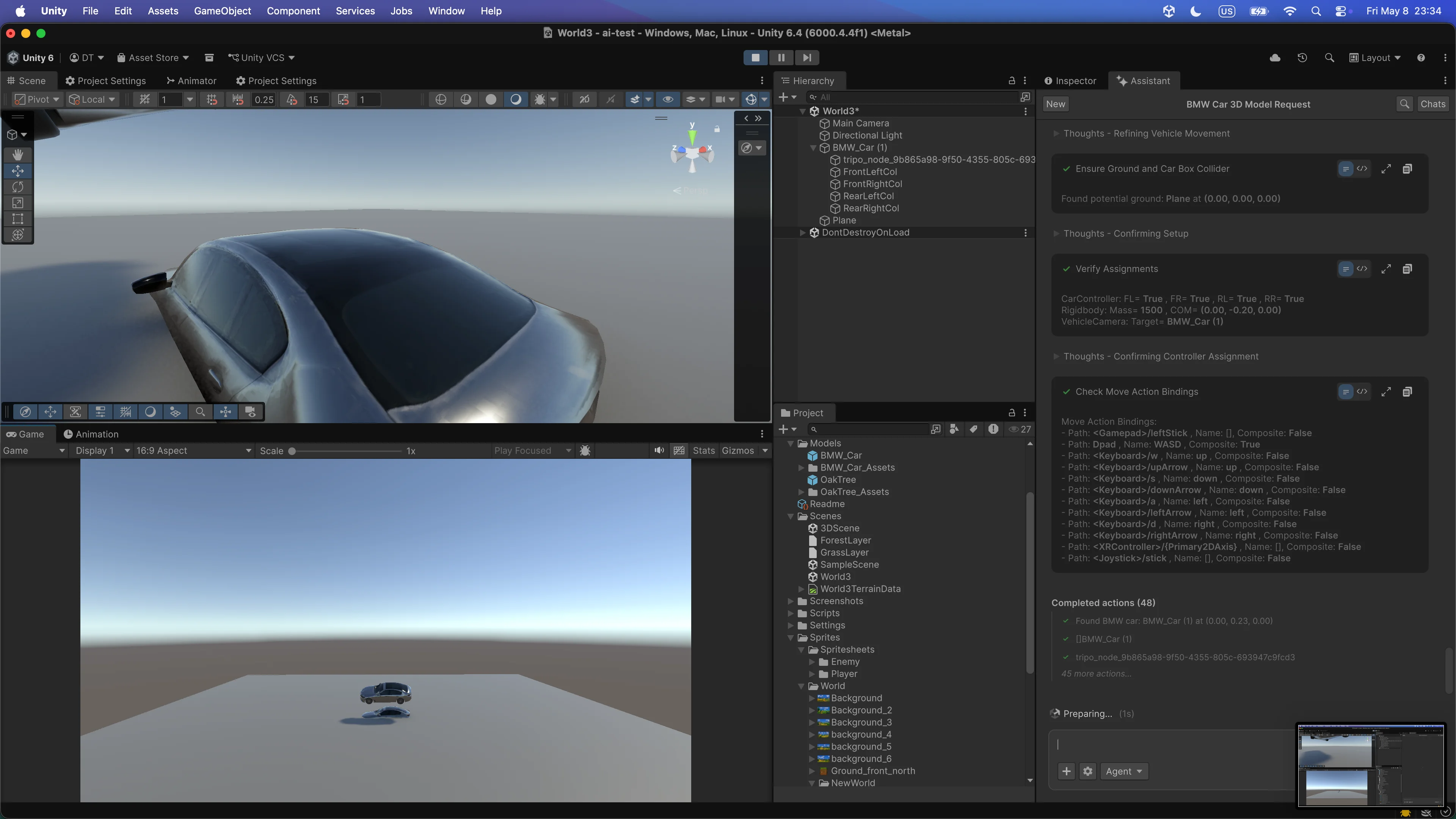The height and width of the screenshot is (819, 1456).
Task: Open the Chats list
Action: [x=1433, y=104]
